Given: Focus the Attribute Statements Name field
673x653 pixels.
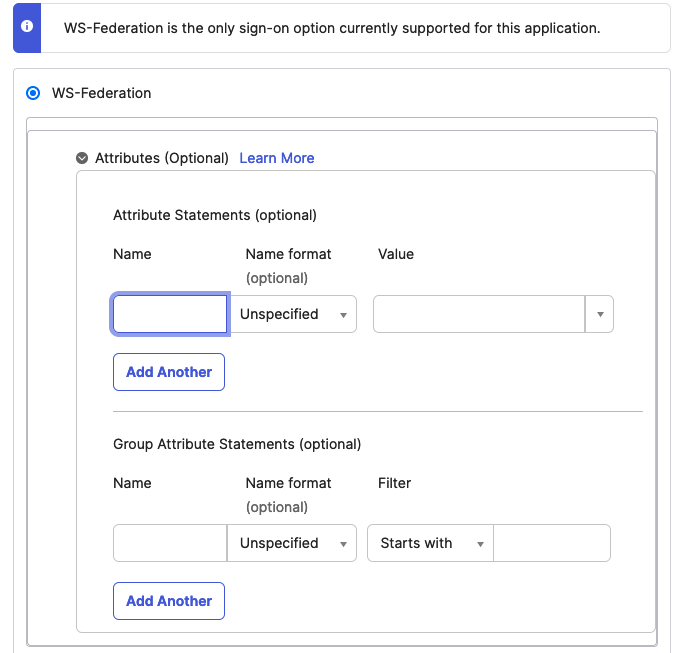Looking at the screenshot, I should [x=170, y=314].
